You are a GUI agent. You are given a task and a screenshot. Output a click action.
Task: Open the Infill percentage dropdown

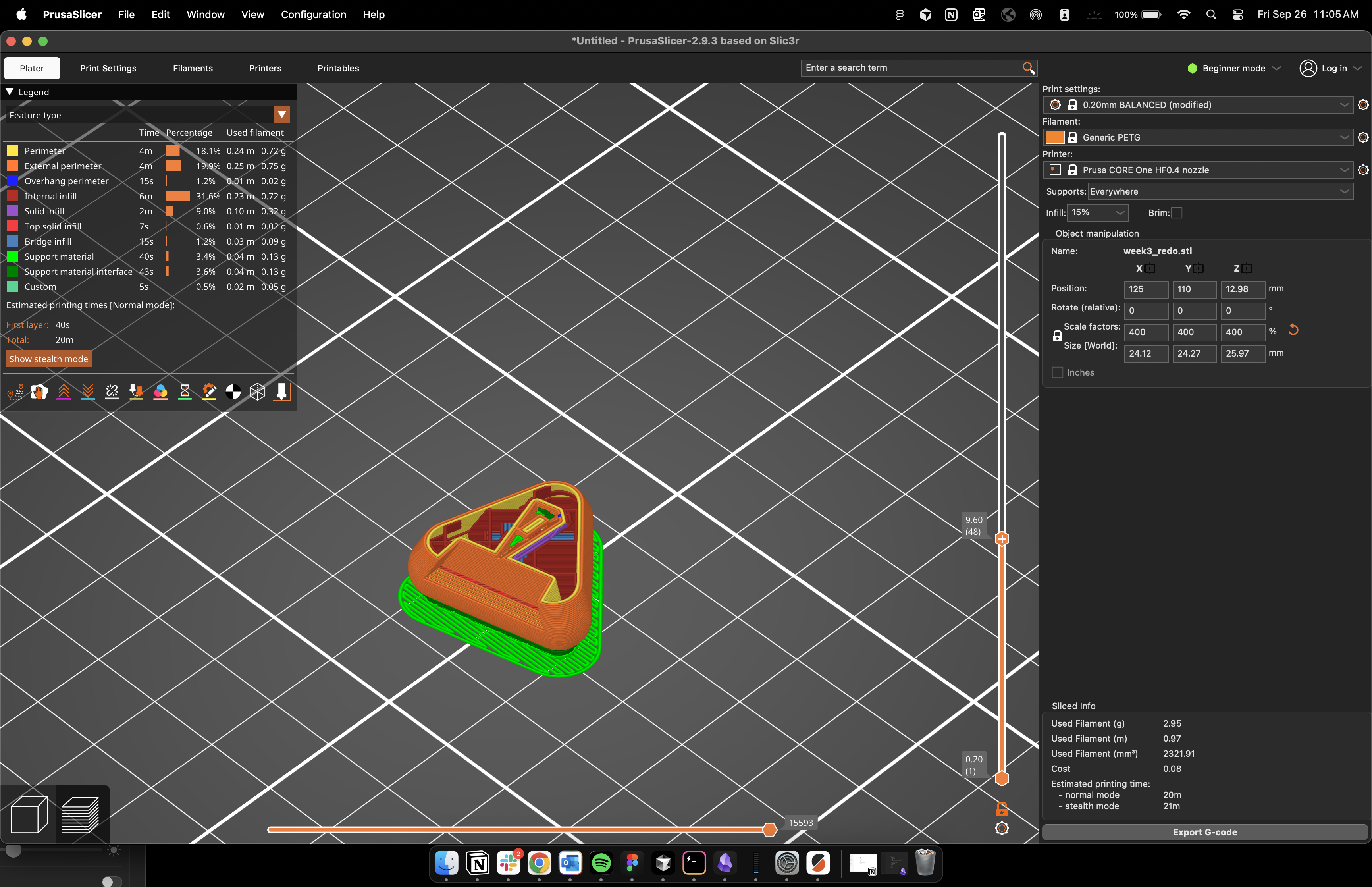click(1097, 213)
